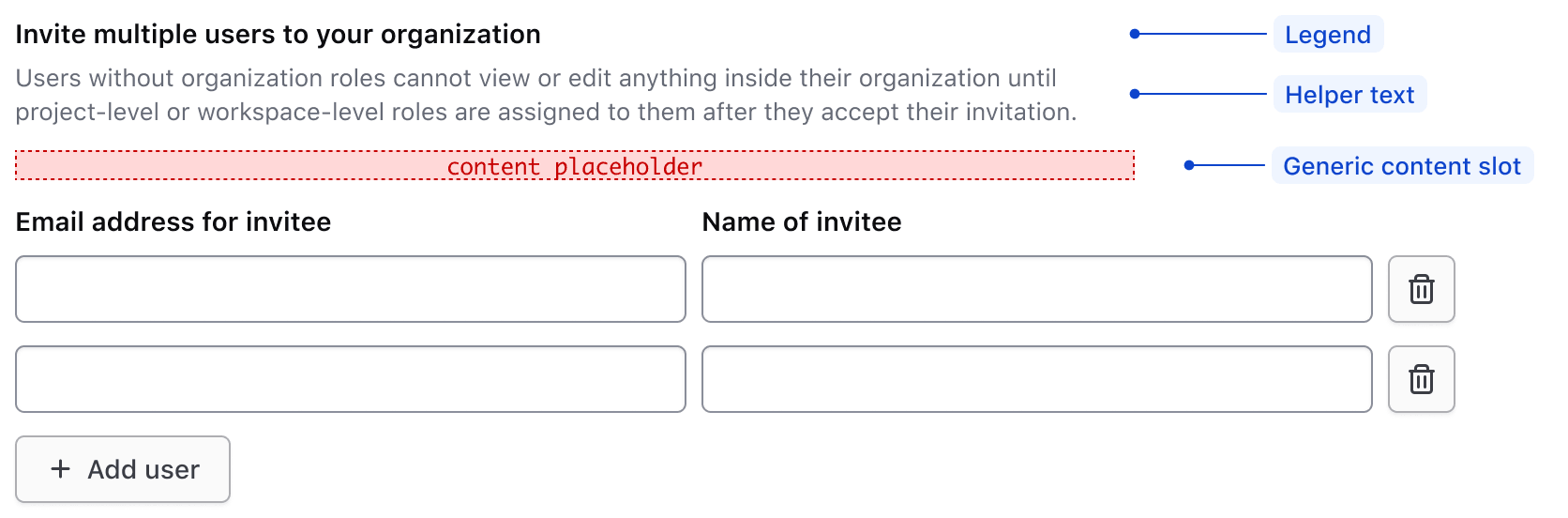Click the second row invitee name field
The width and height of the screenshot is (1568, 518).
pyautogui.click(x=1036, y=379)
